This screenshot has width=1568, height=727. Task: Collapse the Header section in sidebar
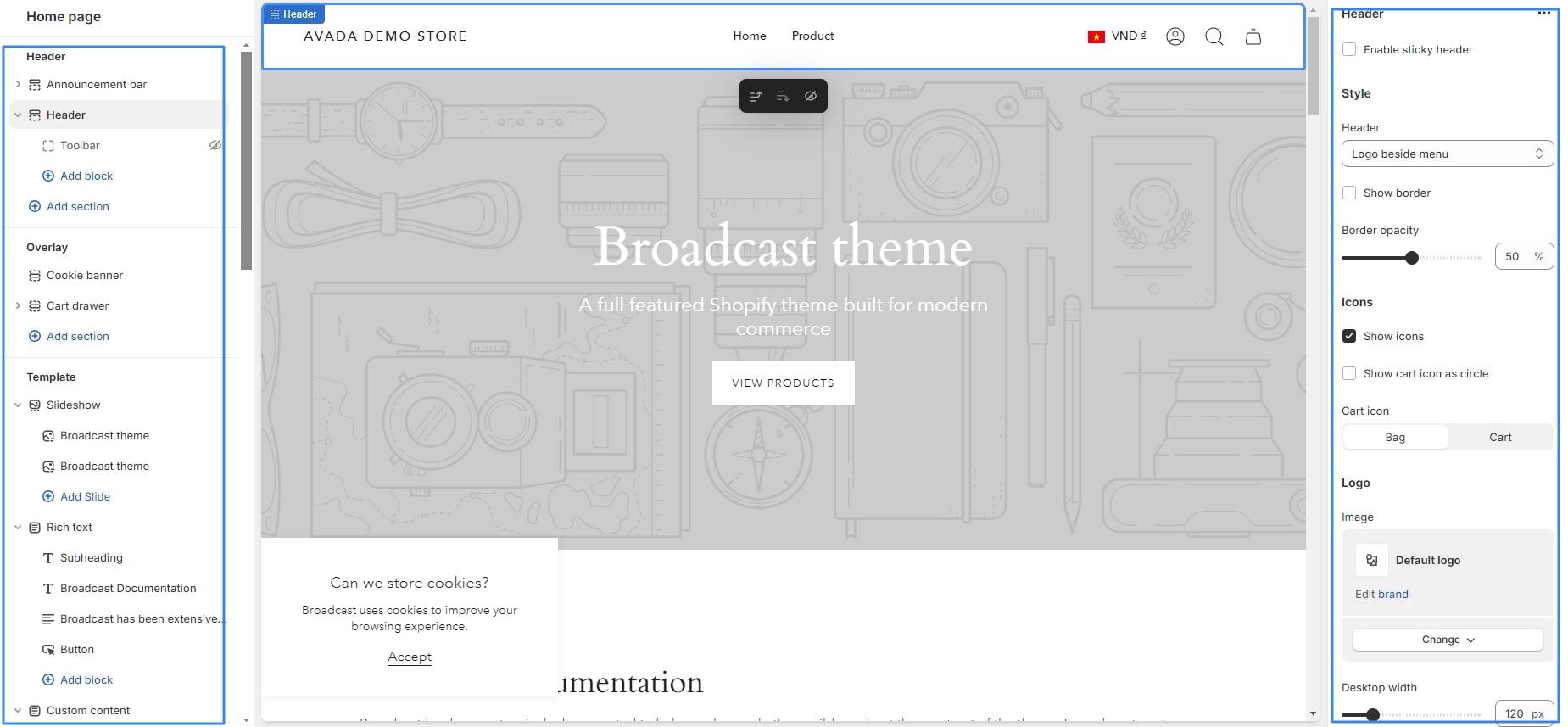pos(18,115)
